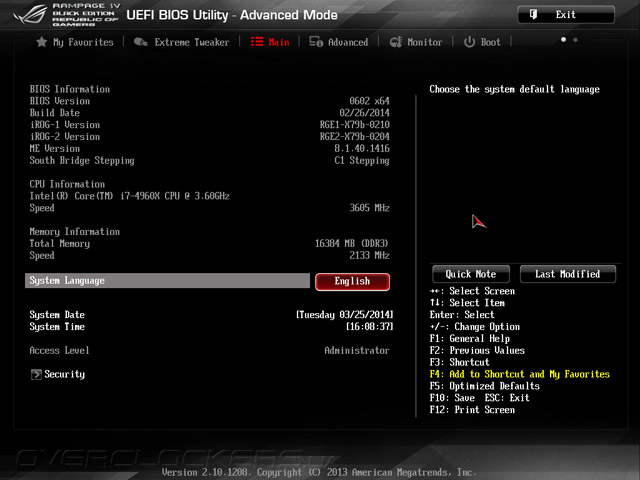This screenshot has height=480, width=640.
Task: Select the Main tab label
Action: pyautogui.click(x=279, y=42)
